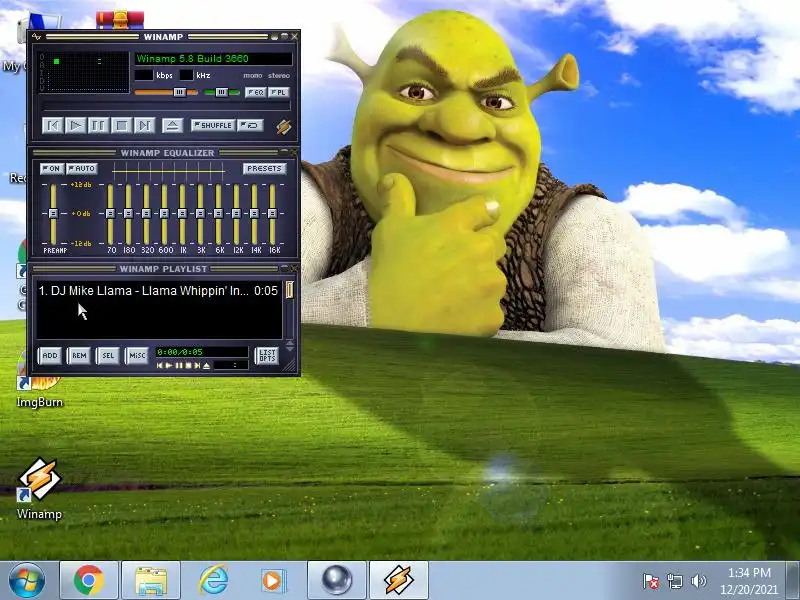Select playlist entry DJ Mike Llama
The height and width of the screenshot is (600, 800).
(x=158, y=291)
